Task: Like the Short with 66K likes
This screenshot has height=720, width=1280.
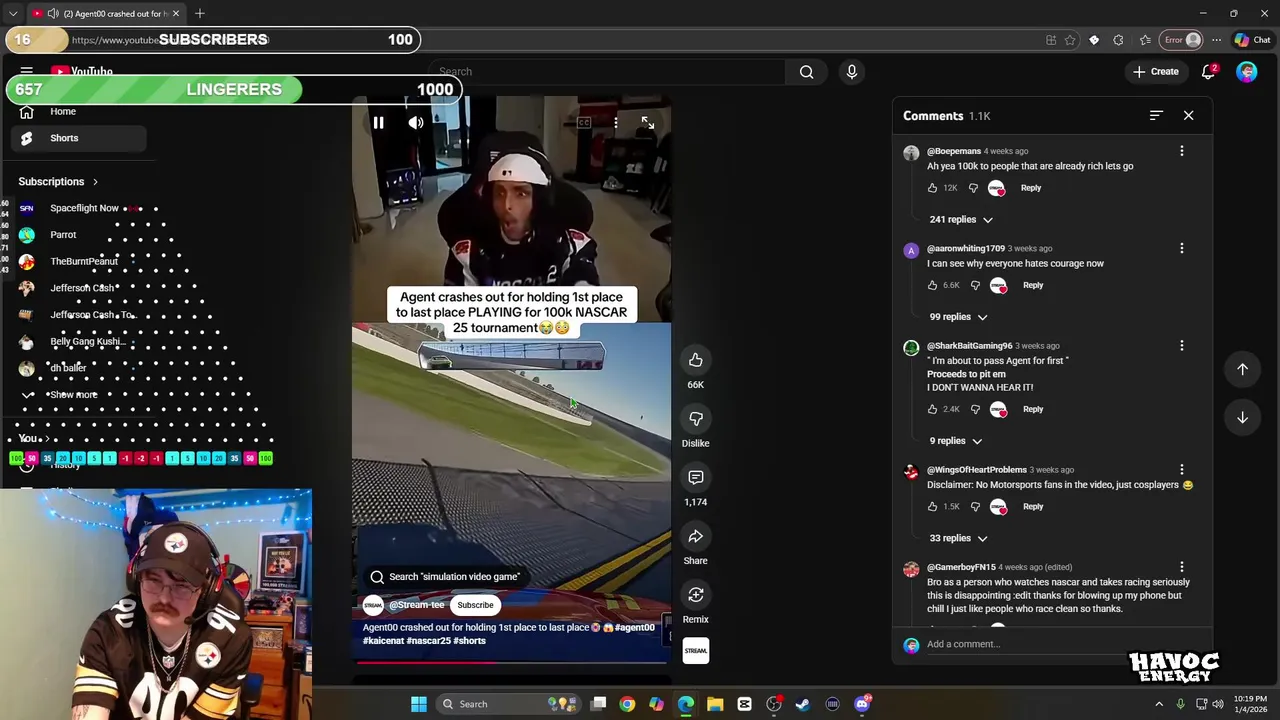Action: [x=696, y=360]
